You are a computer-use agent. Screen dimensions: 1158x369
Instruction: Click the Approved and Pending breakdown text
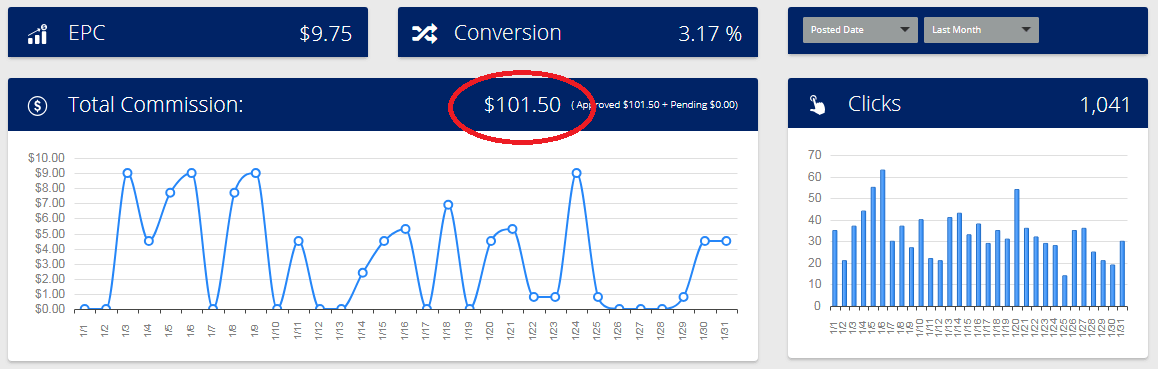[654, 106]
